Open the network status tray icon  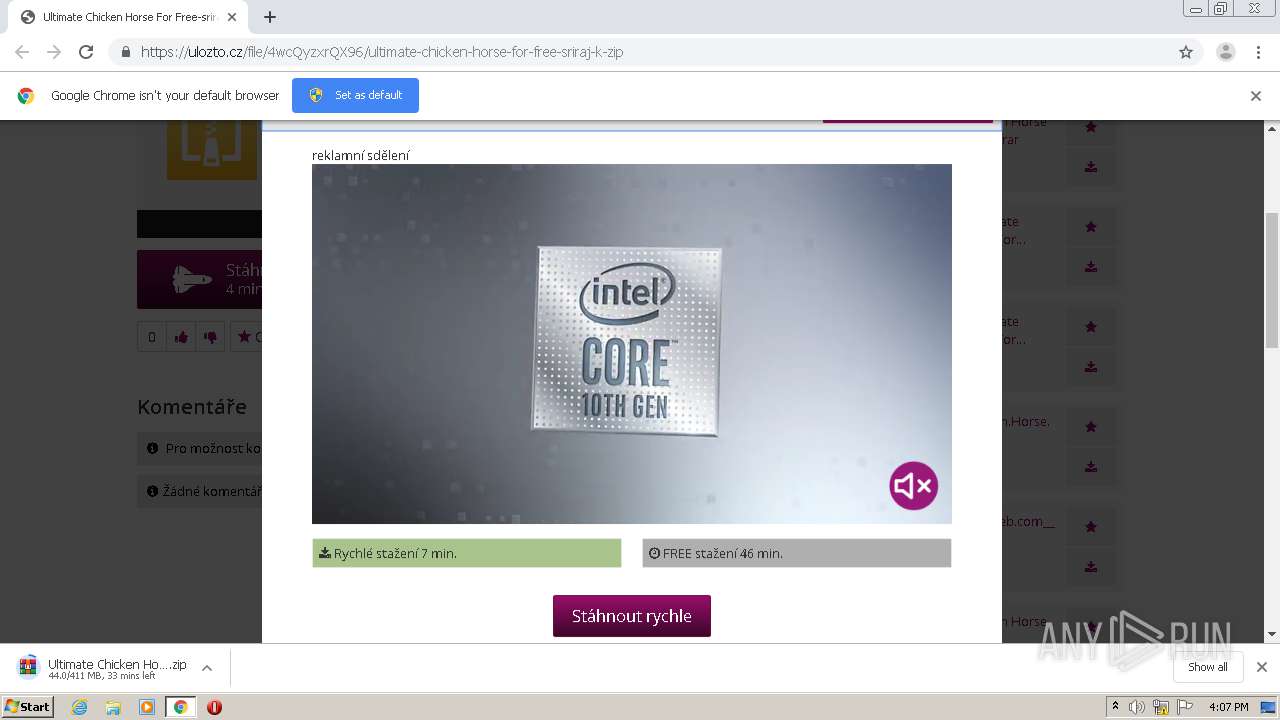[1161, 707]
